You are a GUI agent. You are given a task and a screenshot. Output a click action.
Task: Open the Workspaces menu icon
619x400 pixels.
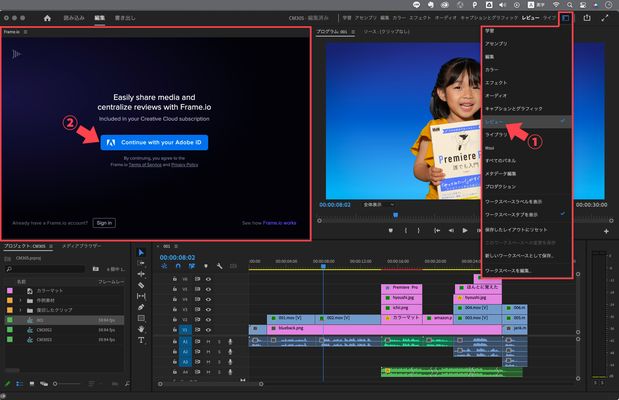(x=566, y=18)
